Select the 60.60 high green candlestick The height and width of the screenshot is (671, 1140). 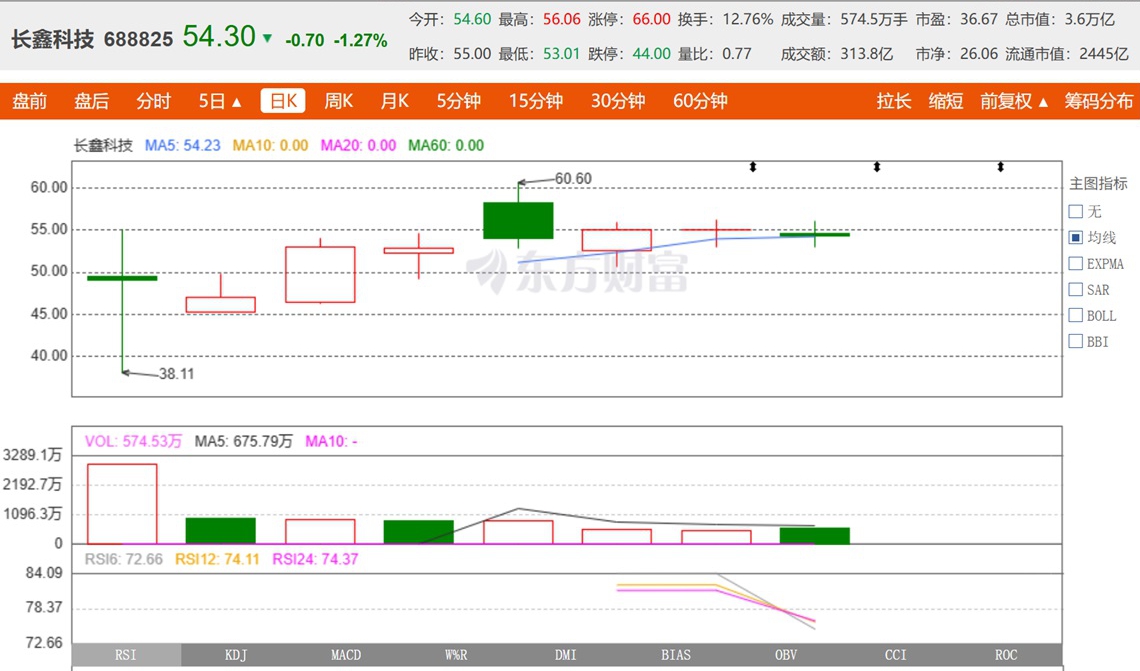518,220
